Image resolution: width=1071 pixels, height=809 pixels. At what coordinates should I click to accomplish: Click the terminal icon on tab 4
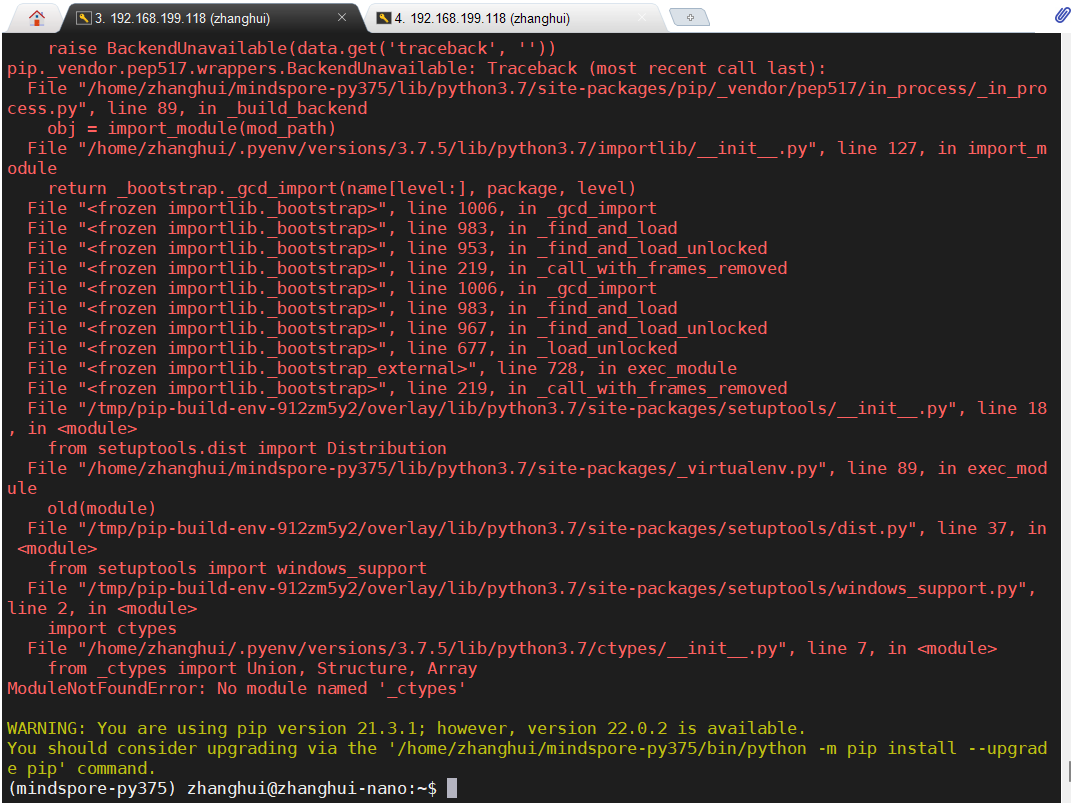(x=384, y=18)
